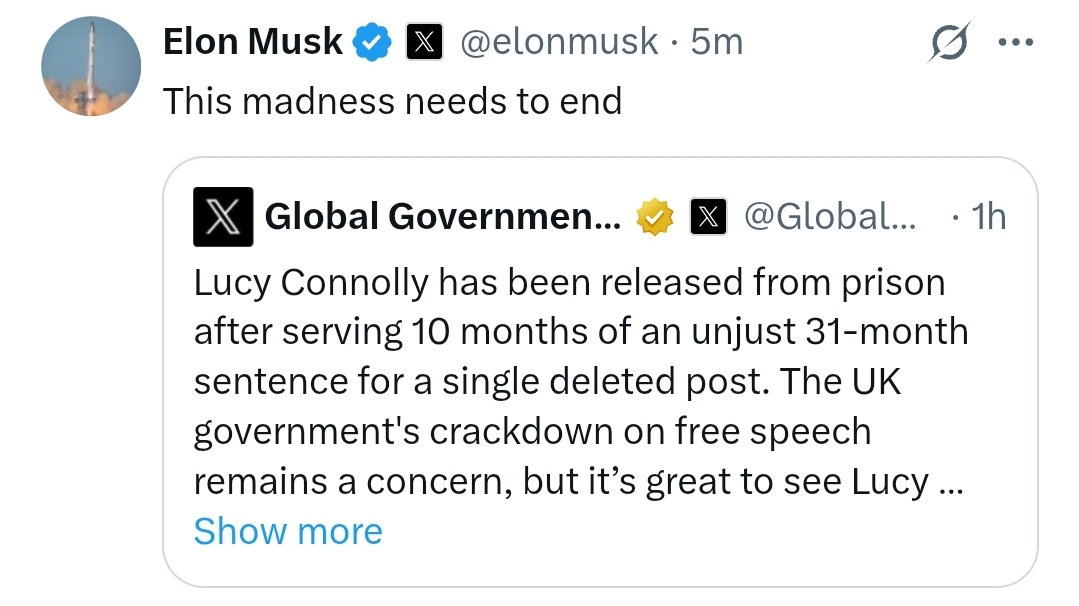Open the @elonmusk handle link

coord(559,43)
